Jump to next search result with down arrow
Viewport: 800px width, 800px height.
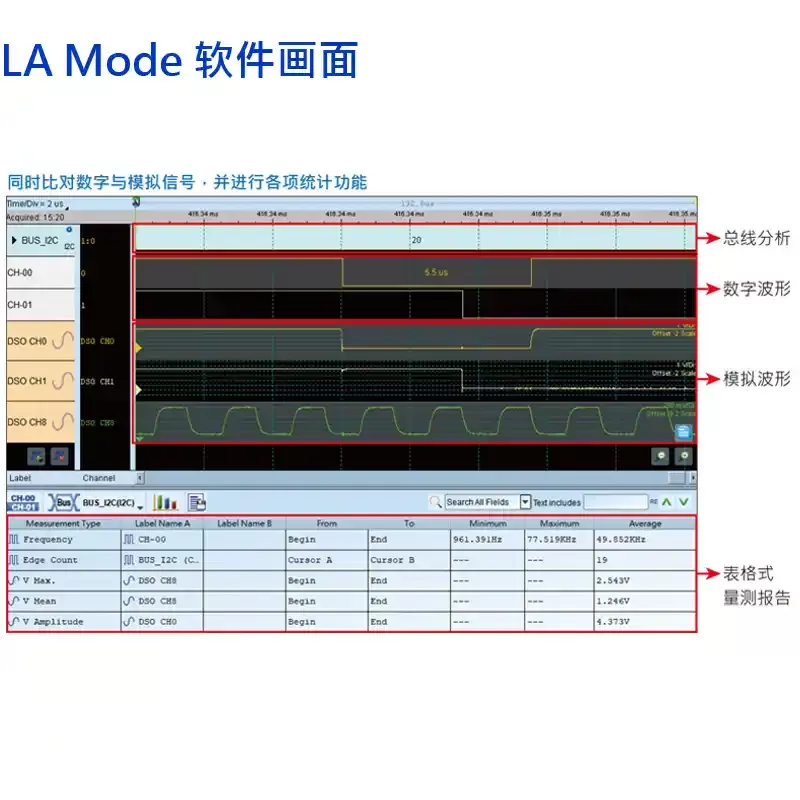[684, 502]
